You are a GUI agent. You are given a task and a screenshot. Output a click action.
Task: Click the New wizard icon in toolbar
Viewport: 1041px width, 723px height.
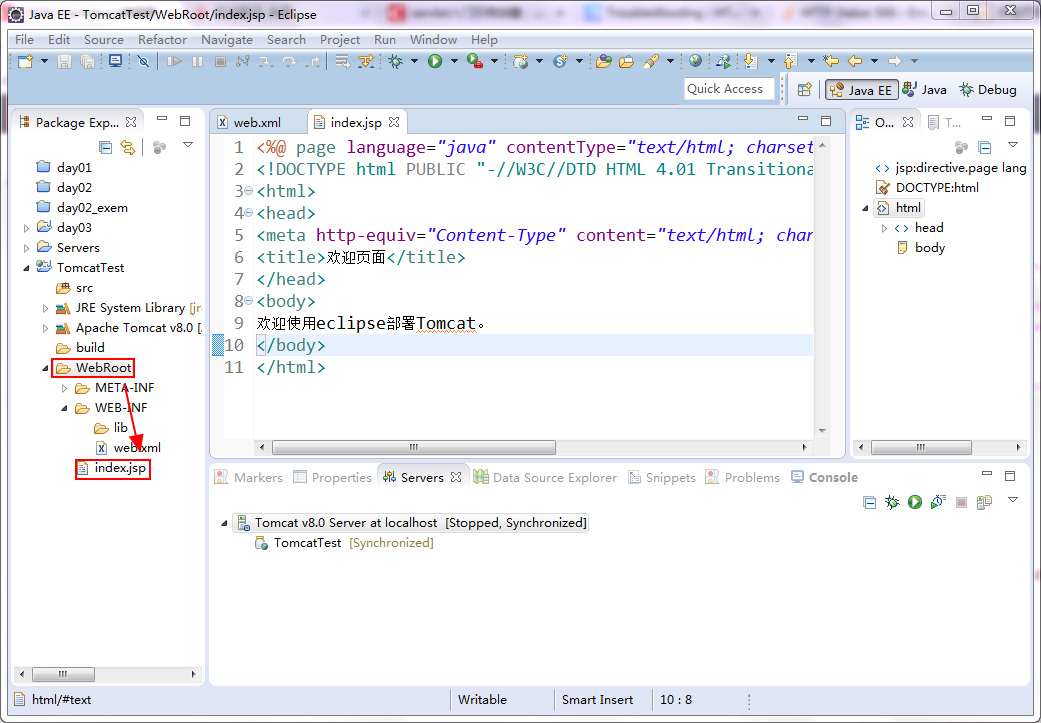point(25,62)
